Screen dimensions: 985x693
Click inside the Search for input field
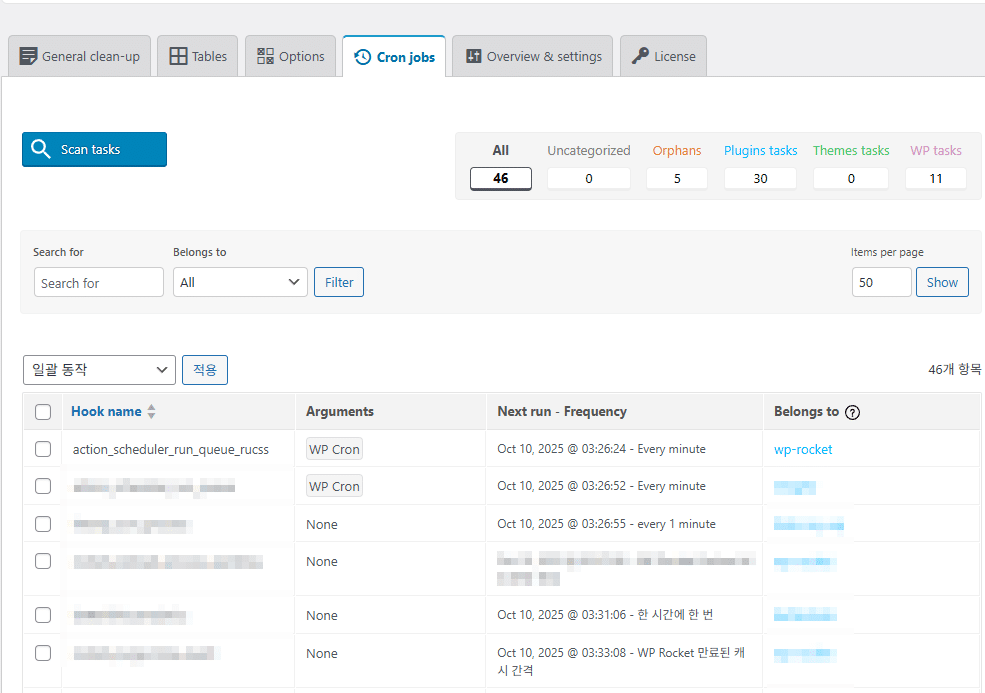(98, 282)
